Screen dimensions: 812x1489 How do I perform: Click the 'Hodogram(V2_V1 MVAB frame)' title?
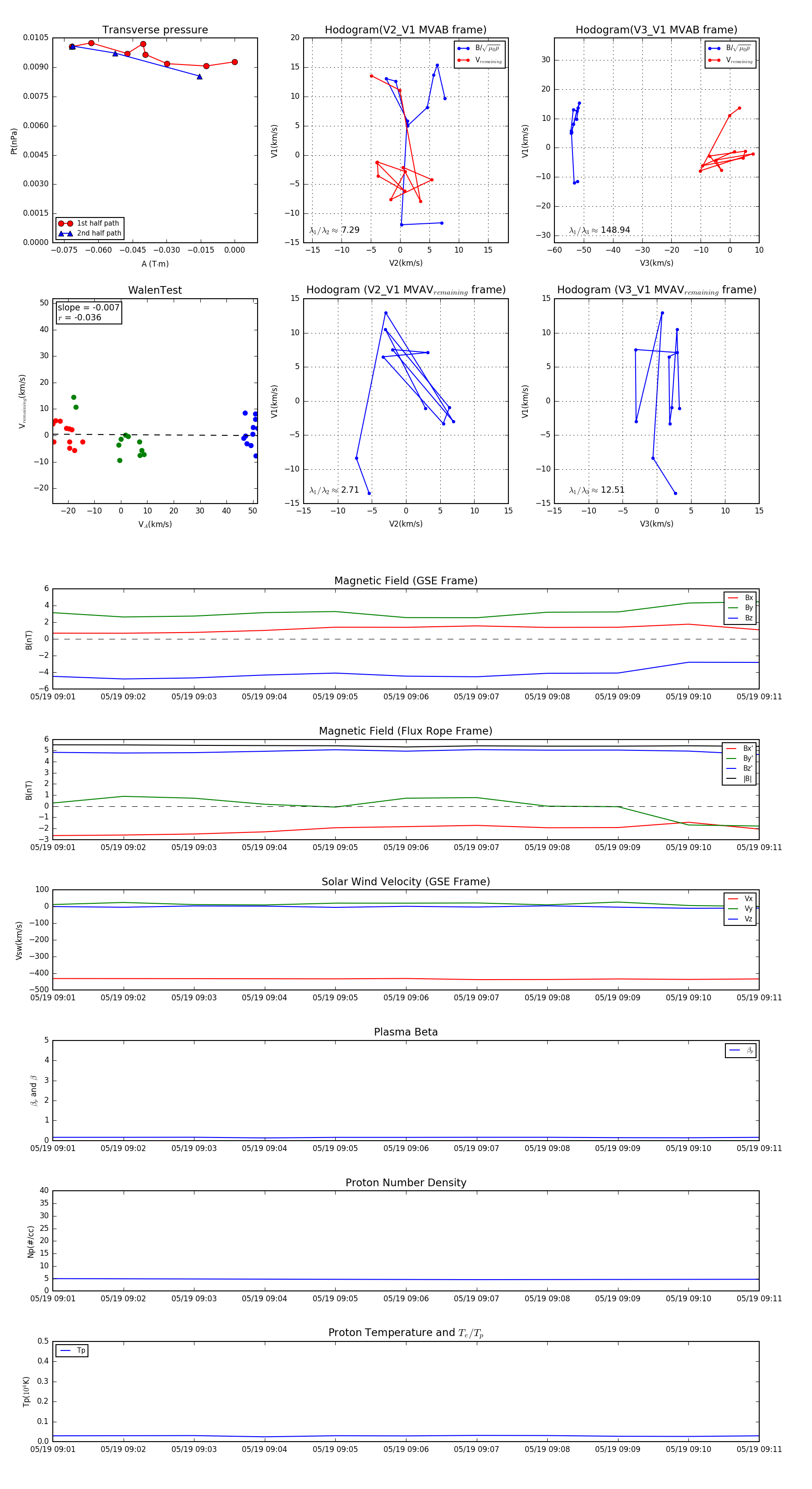point(406,30)
